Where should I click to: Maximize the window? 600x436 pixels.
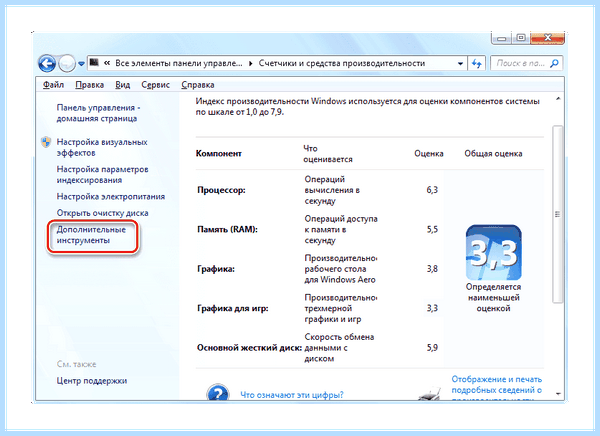[521, 38]
